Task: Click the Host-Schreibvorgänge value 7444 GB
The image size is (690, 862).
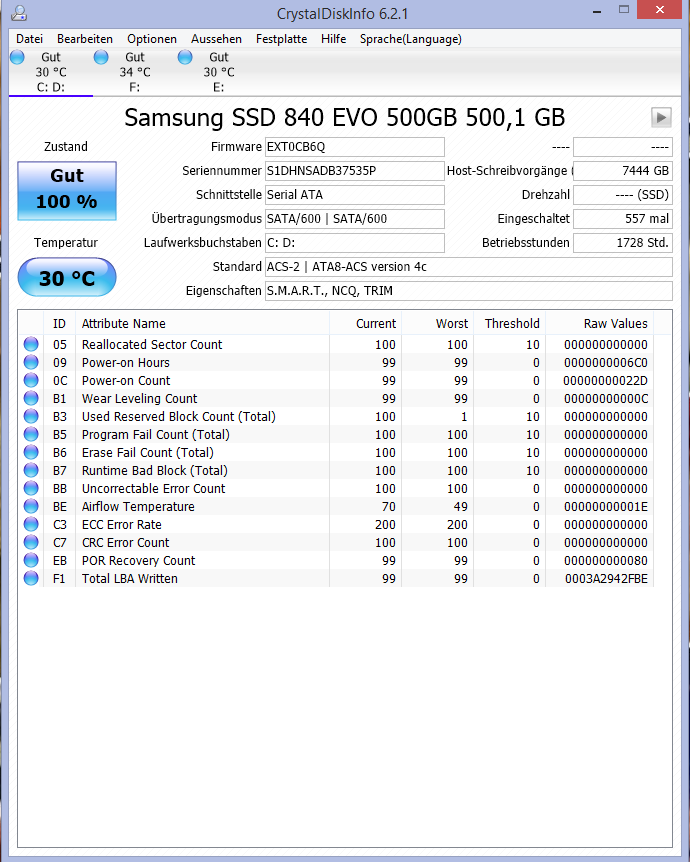Action: [x=622, y=171]
